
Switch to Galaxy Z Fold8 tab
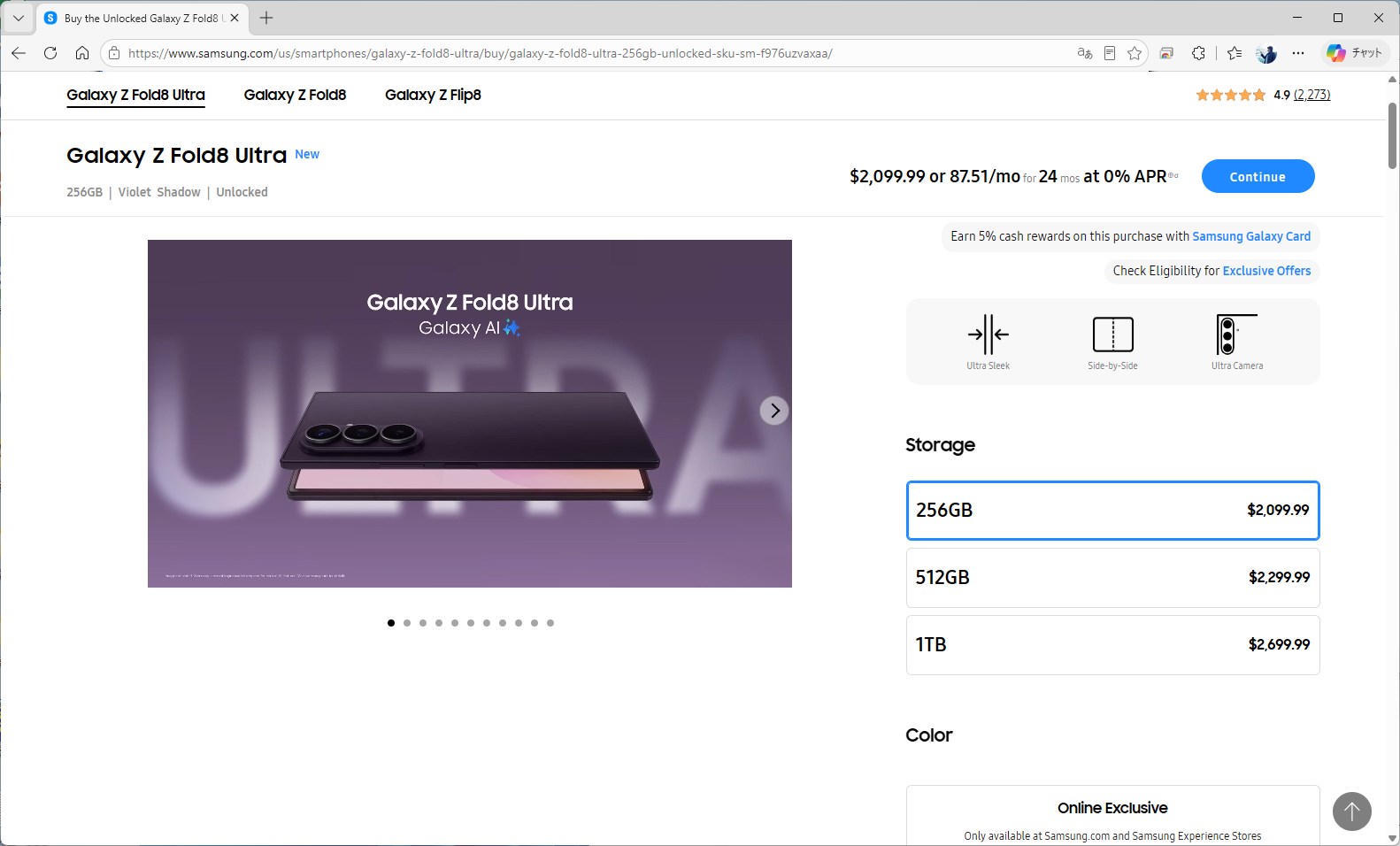coord(295,95)
